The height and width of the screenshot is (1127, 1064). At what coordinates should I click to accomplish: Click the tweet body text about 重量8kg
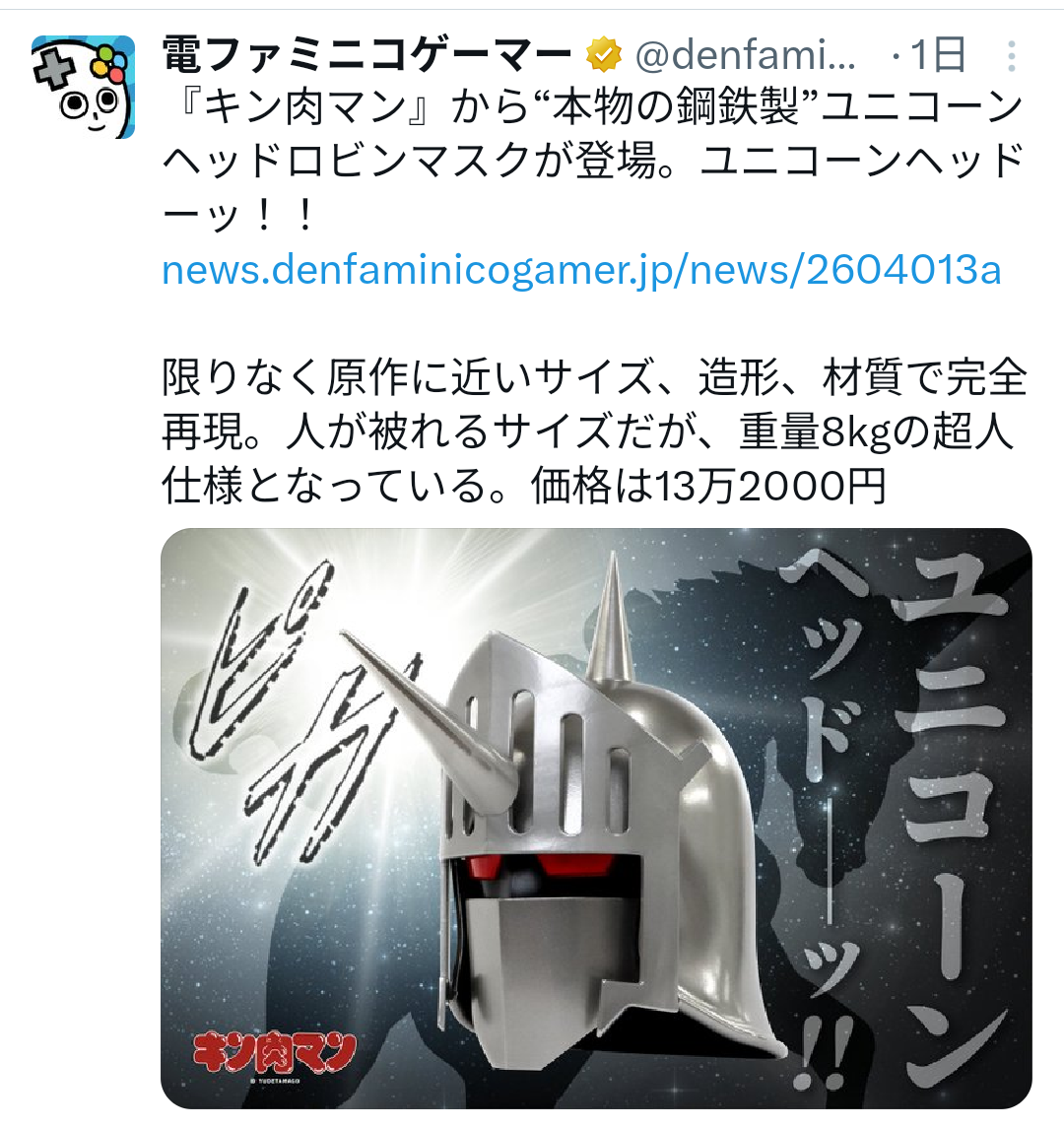tap(594, 431)
